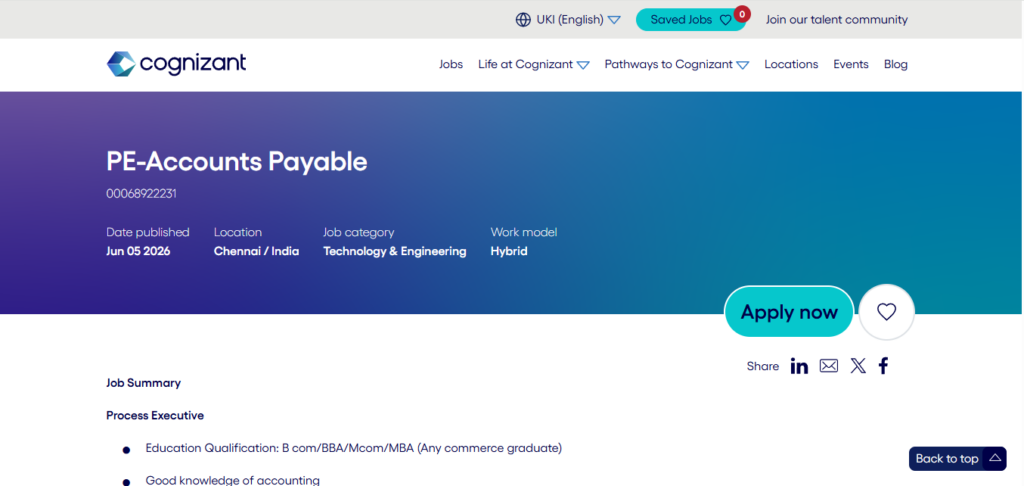Expand Pathways to Cognizant menu arrow
Viewport: 1024px width, 486px height.
point(743,65)
